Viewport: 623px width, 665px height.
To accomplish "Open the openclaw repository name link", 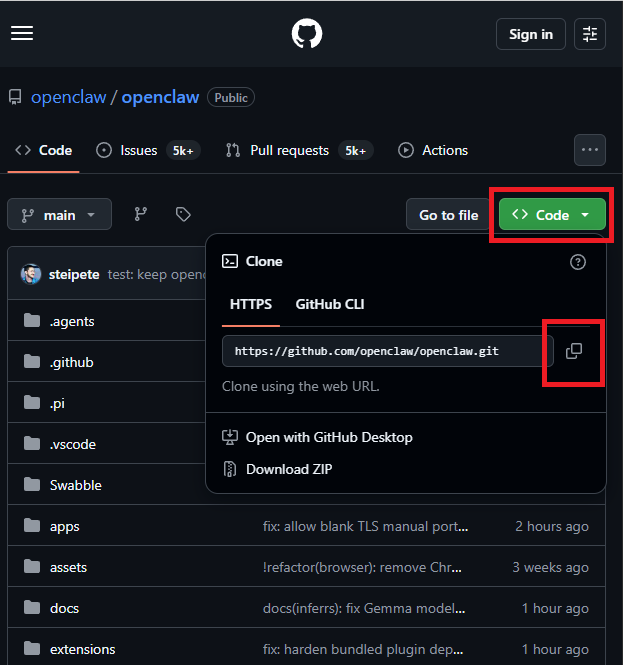I will point(160,97).
